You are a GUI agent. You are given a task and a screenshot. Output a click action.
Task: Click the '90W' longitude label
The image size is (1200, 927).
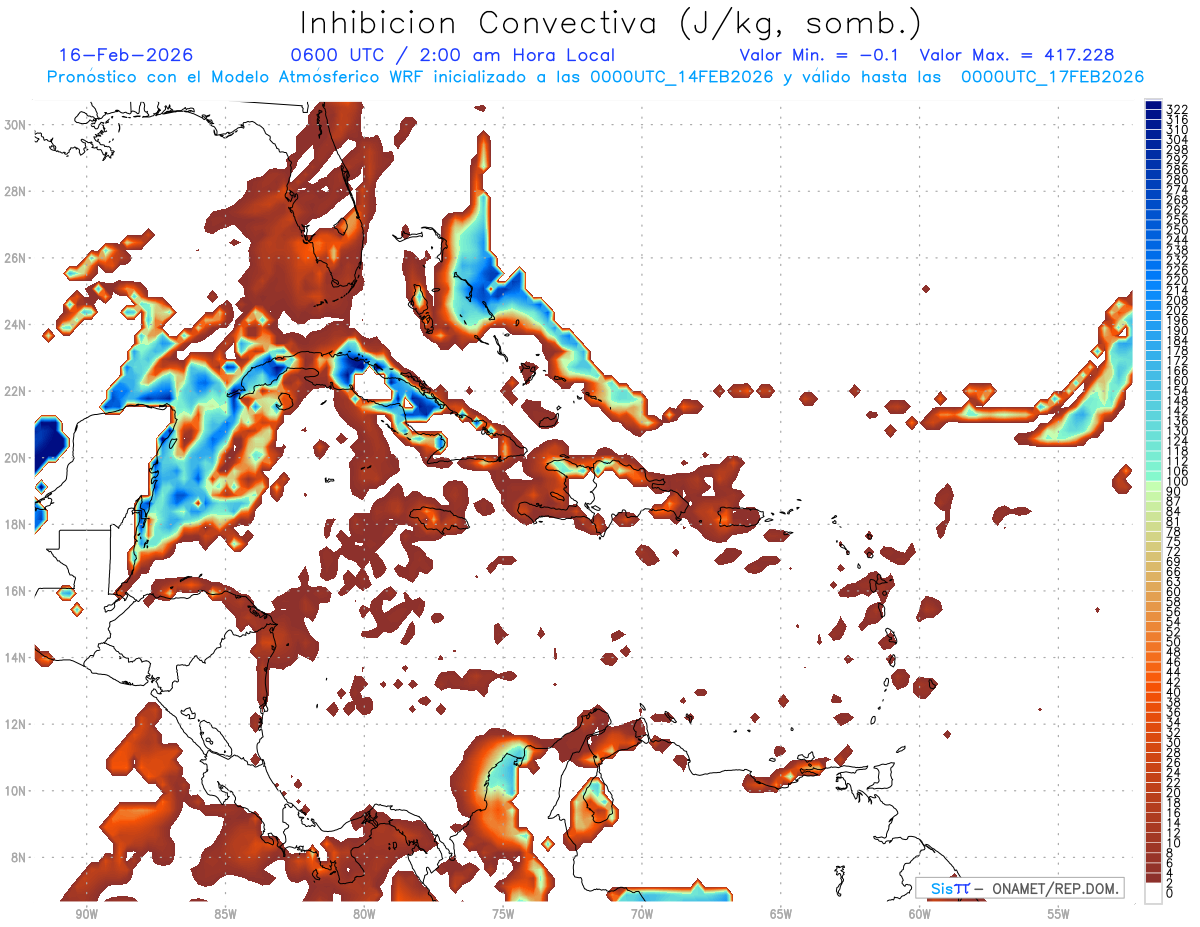click(86, 914)
